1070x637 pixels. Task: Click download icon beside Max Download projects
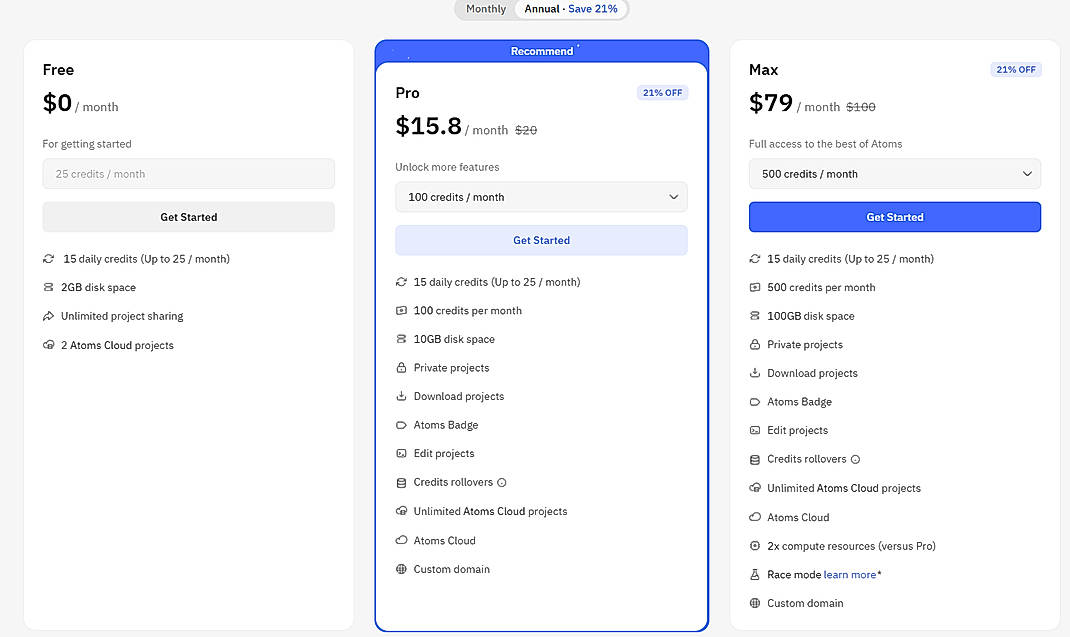755,373
